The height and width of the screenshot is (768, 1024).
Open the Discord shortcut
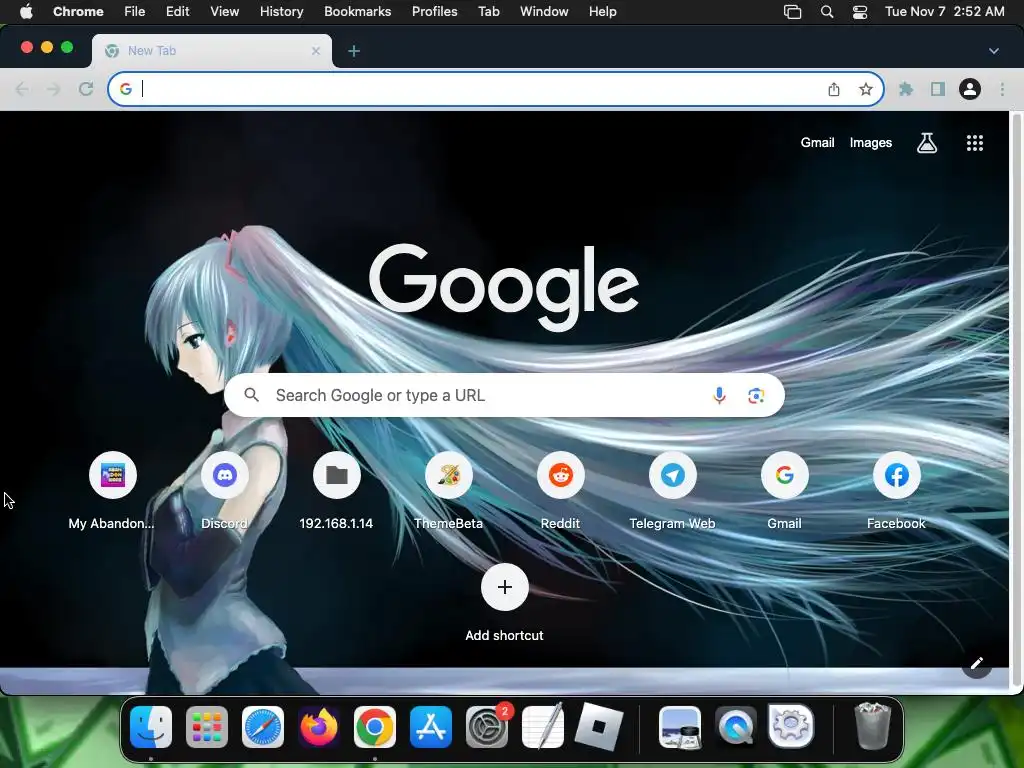225,490
